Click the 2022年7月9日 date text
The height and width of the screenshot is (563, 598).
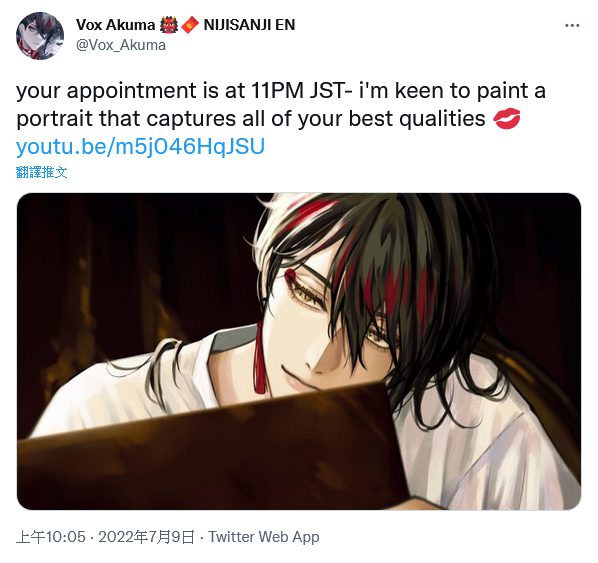(x=146, y=537)
